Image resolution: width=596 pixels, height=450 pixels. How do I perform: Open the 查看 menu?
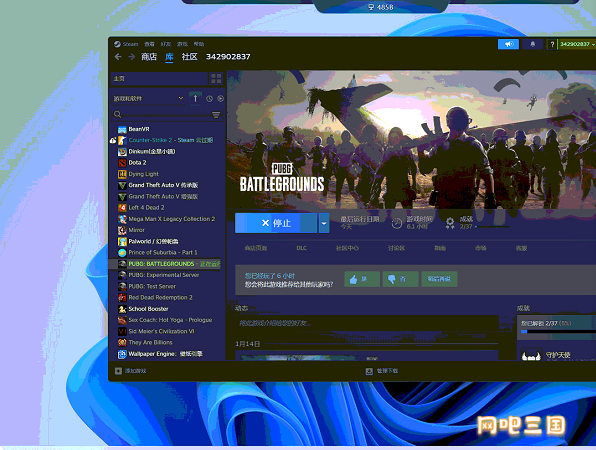(x=149, y=44)
